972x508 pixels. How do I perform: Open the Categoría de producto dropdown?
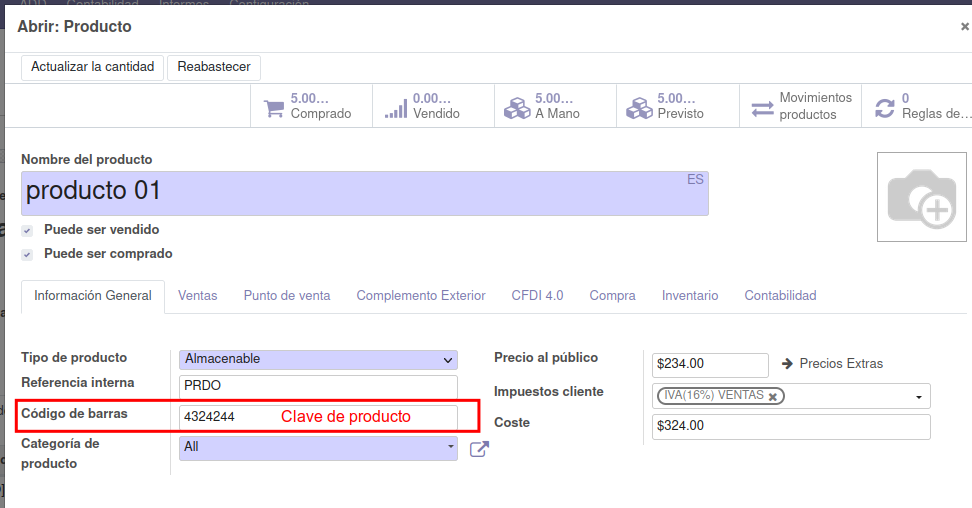click(x=318, y=447)
